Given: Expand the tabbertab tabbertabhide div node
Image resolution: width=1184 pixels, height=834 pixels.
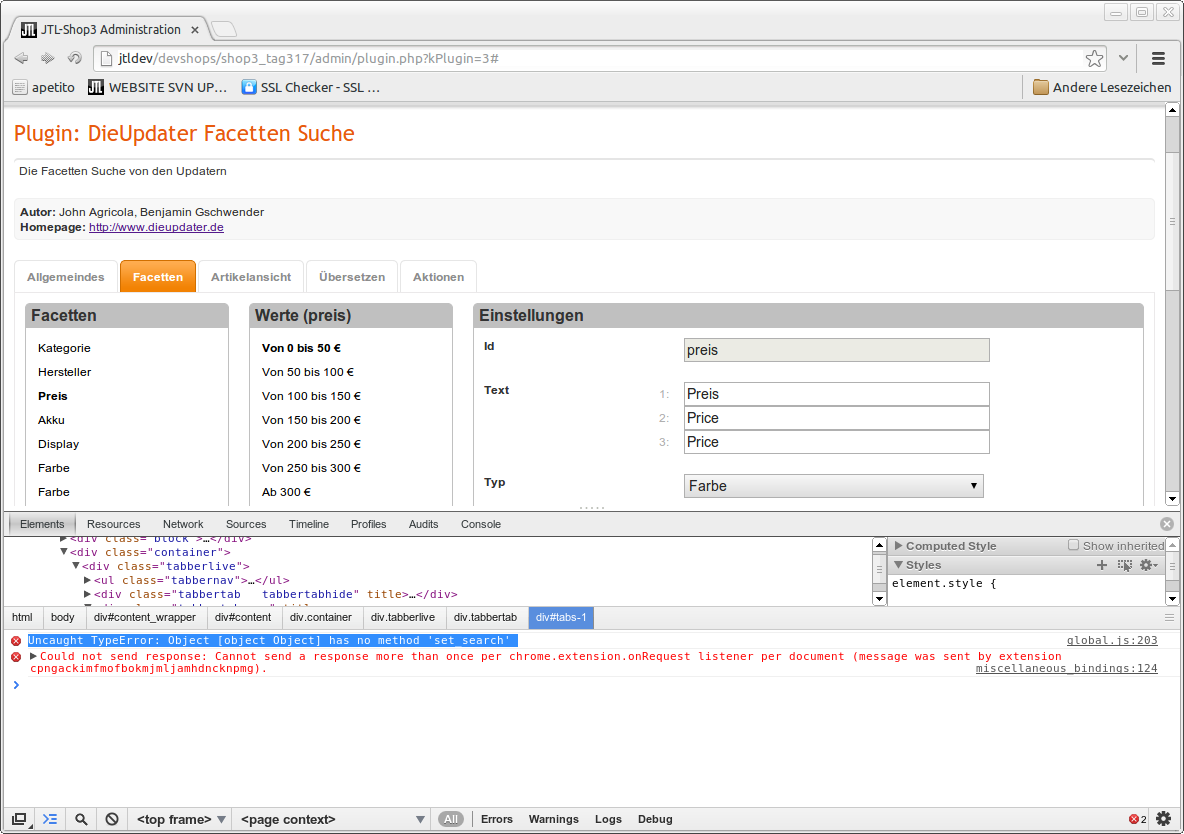Looking at the screenshot, I should click(88, 595).
